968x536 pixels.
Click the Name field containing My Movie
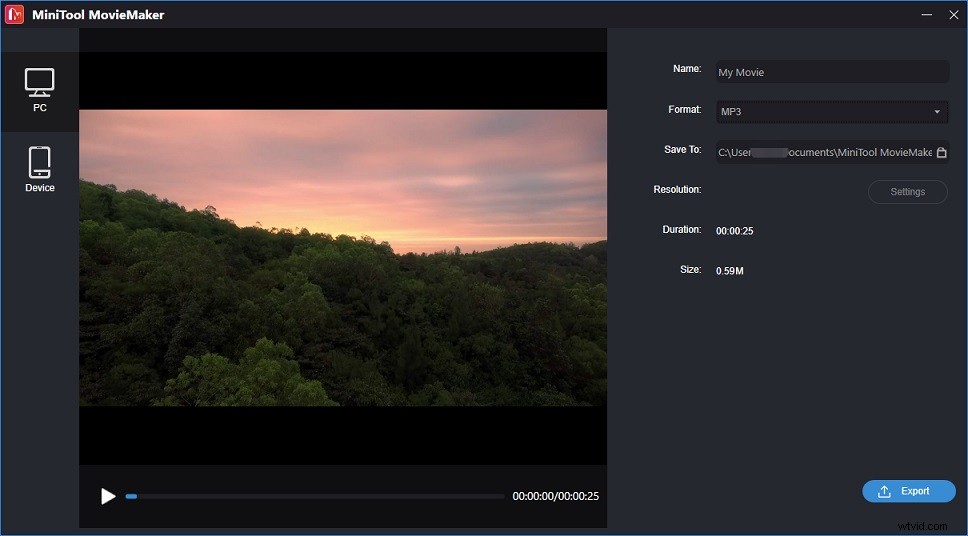[x=831, y=72]
